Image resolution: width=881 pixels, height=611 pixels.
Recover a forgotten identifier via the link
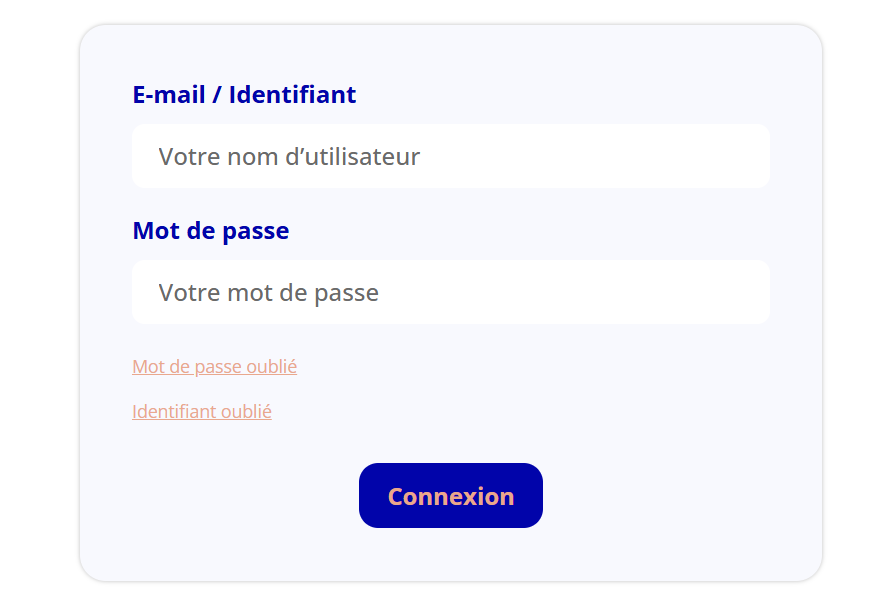point(202,412)
